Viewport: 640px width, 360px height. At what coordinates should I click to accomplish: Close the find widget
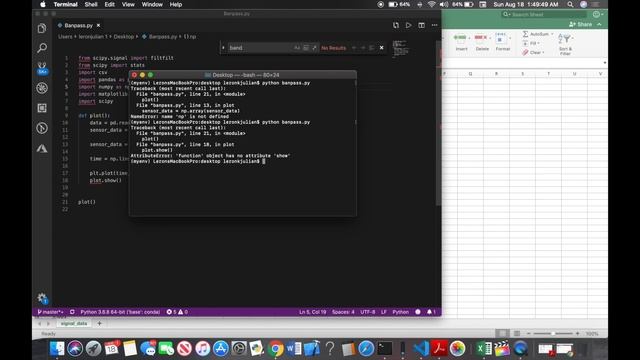point(382,48)
